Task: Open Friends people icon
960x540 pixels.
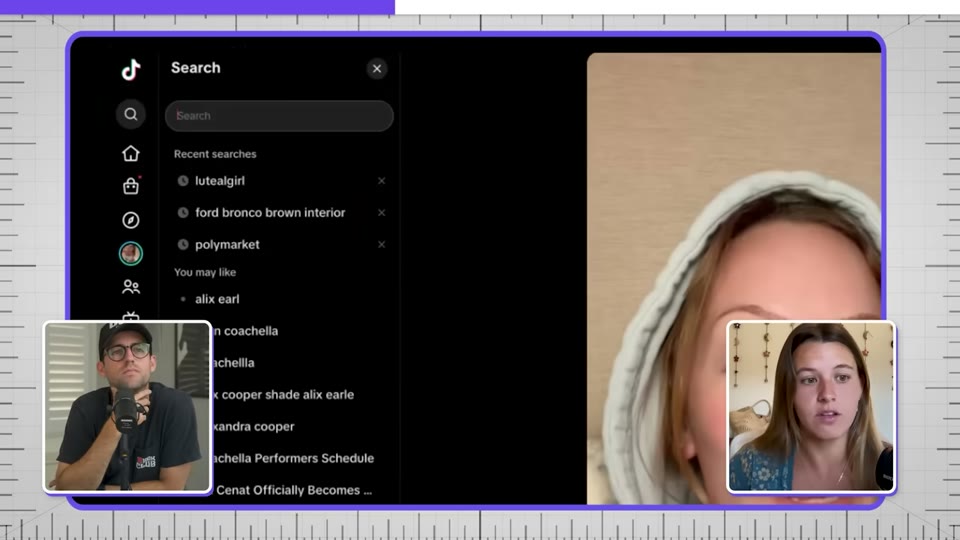Action: (x=130, y=287)
